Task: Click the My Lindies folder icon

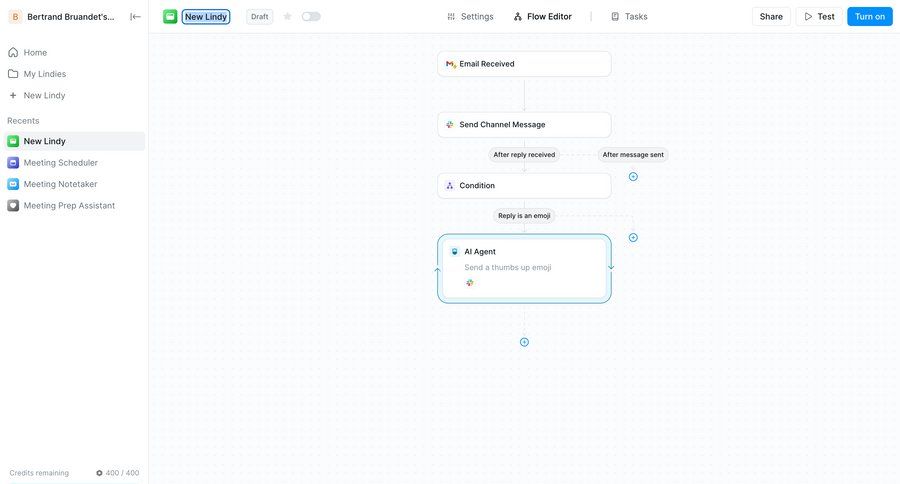Action: [13, 73]
